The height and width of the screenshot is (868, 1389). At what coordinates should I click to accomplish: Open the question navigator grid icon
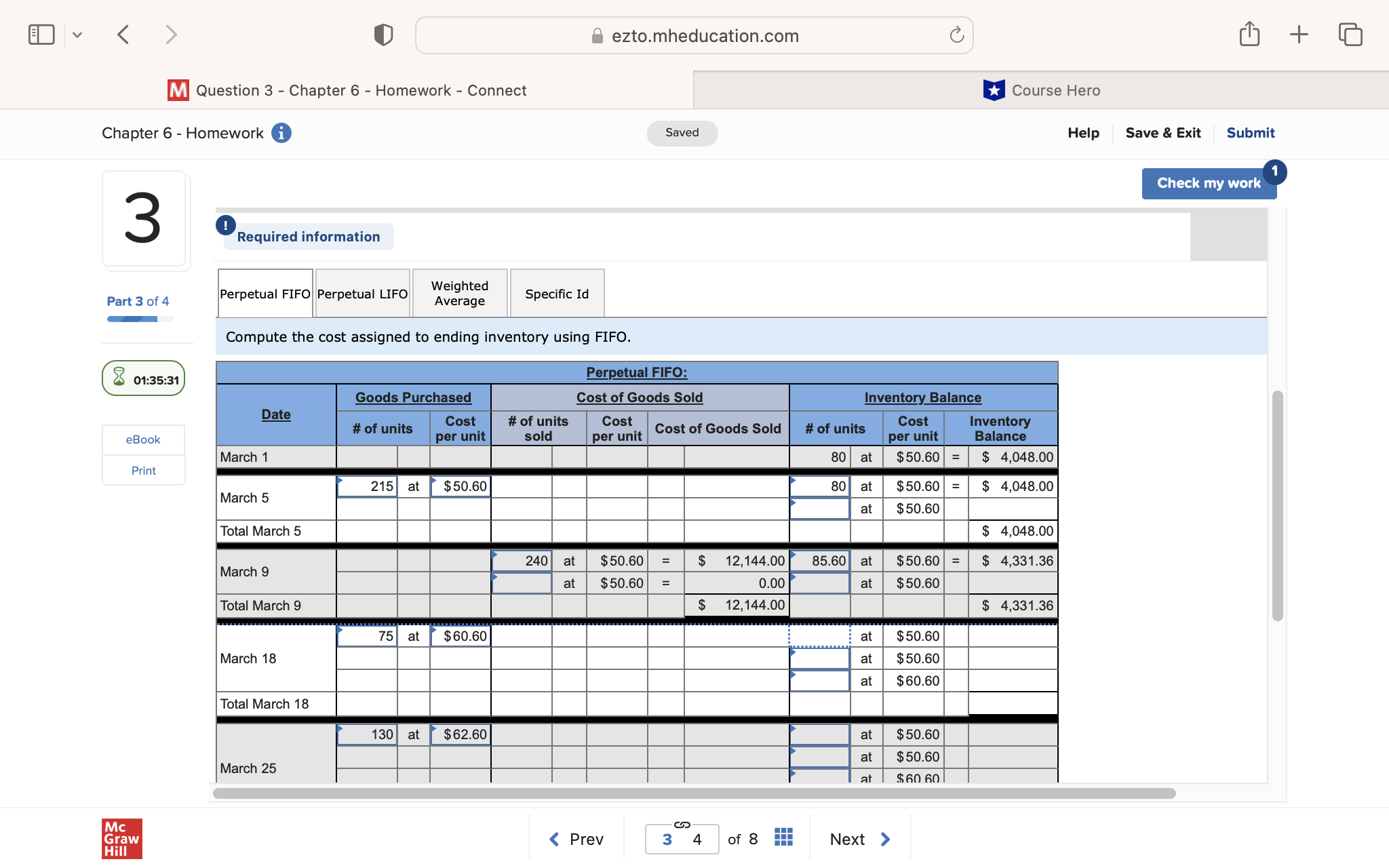pyautogui.click(x=783, y=839)
